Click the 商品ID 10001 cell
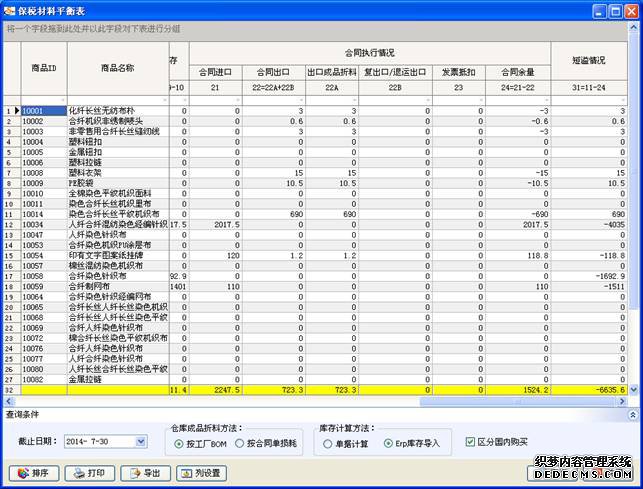This screenshot has height=489, width=643. point(44,110)
